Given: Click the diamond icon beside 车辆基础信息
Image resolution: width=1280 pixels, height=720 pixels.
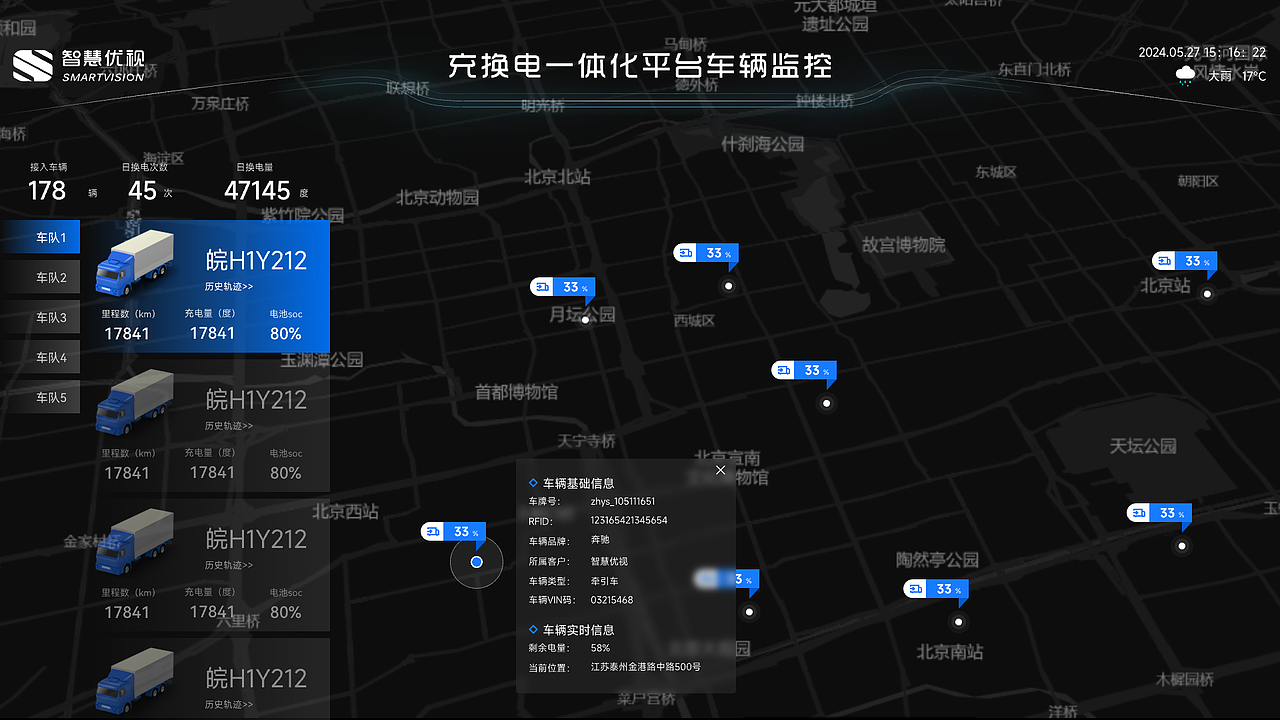Looking at the screenshot, I should point(533,482).
